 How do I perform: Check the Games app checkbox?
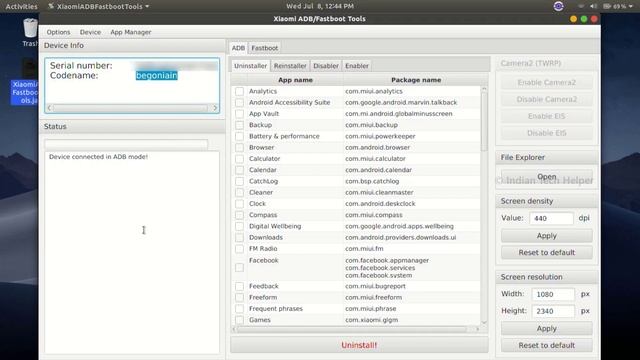click(239, 320)
